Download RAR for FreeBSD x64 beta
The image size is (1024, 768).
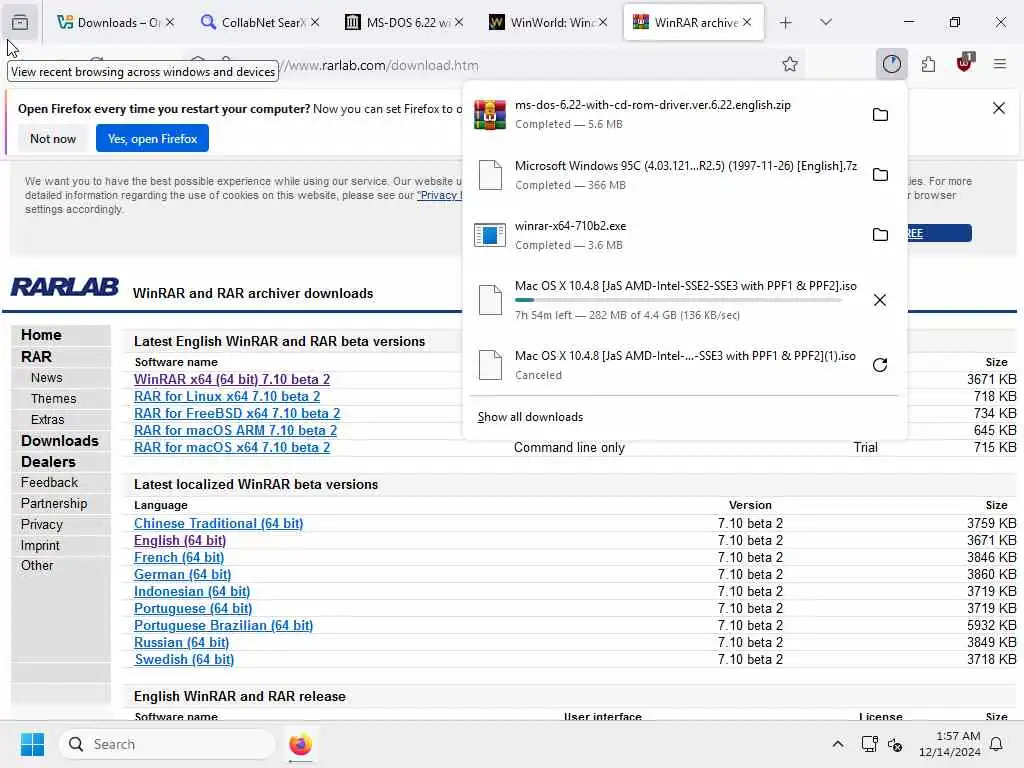tap(236, 413)
